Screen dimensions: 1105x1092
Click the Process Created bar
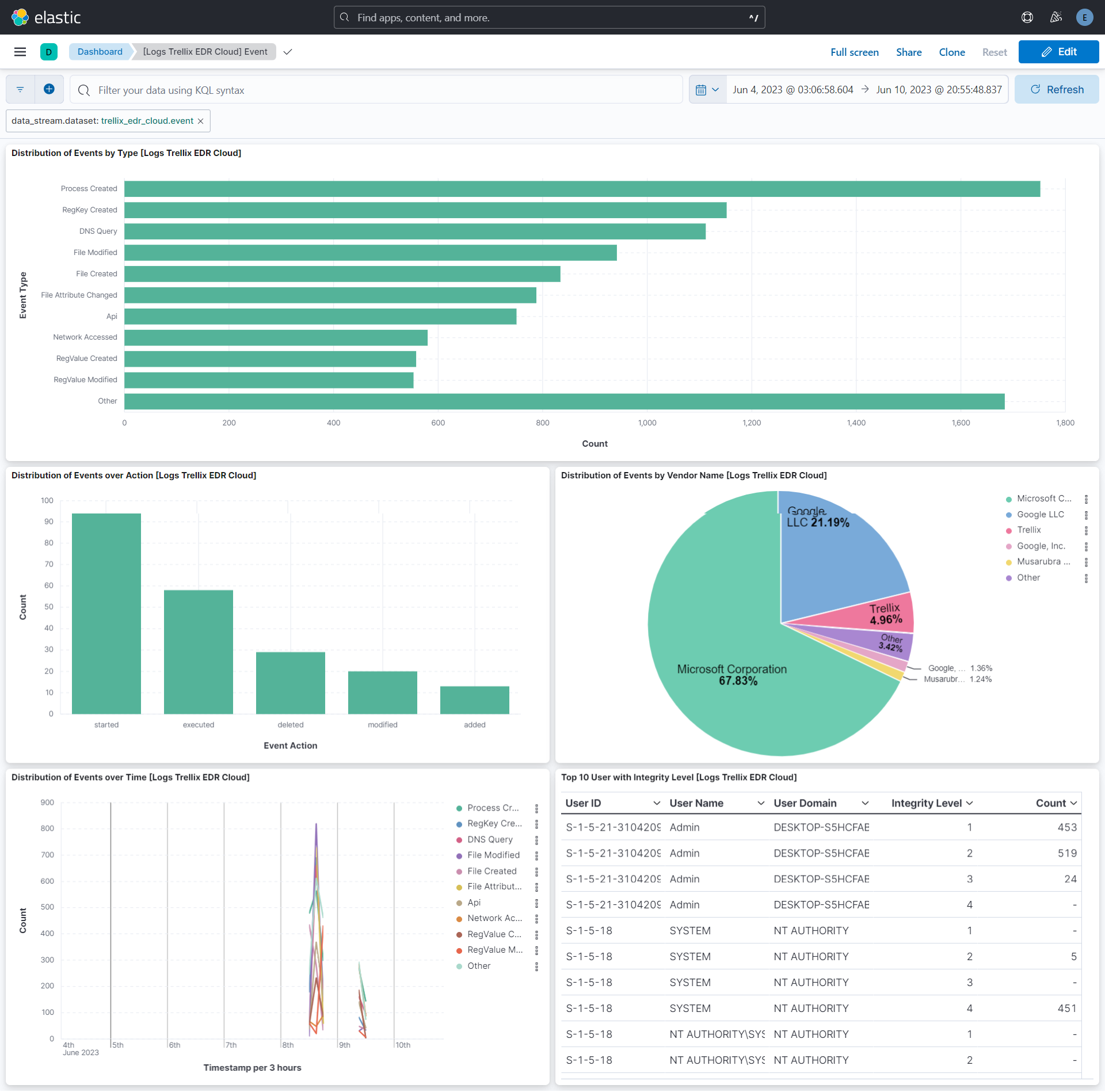pos(582,189)
